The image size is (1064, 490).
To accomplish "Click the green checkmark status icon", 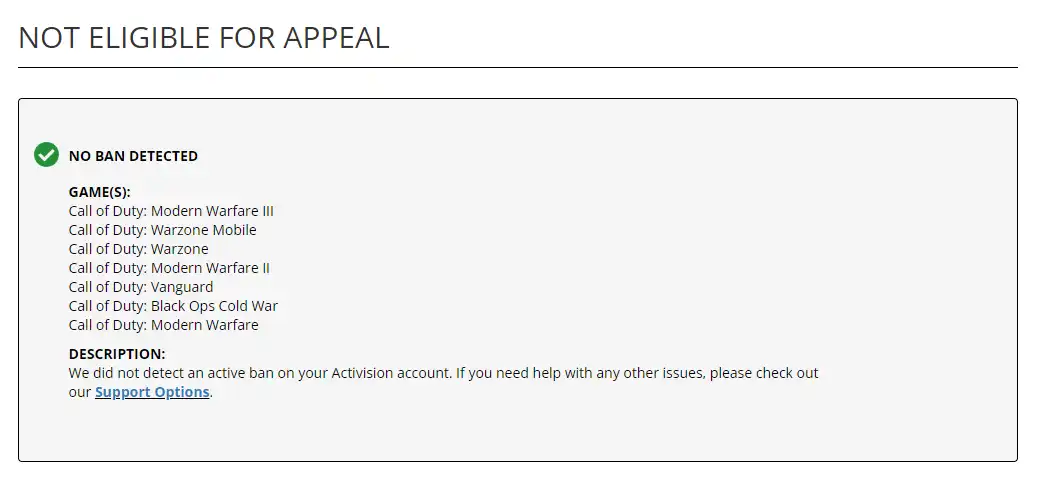I will click(46, 155).
